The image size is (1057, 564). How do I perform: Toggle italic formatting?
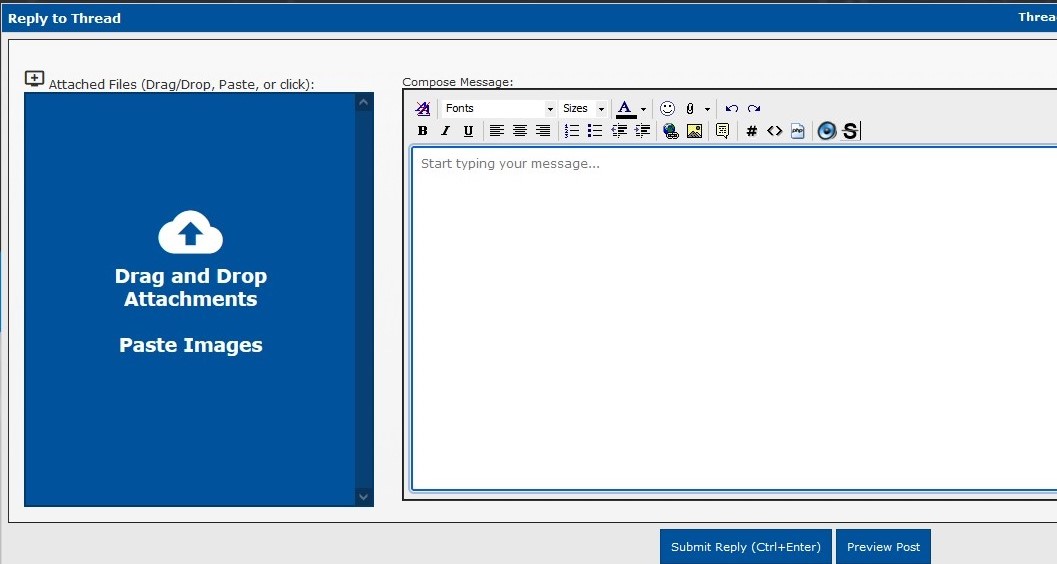[x=445, y=131]
